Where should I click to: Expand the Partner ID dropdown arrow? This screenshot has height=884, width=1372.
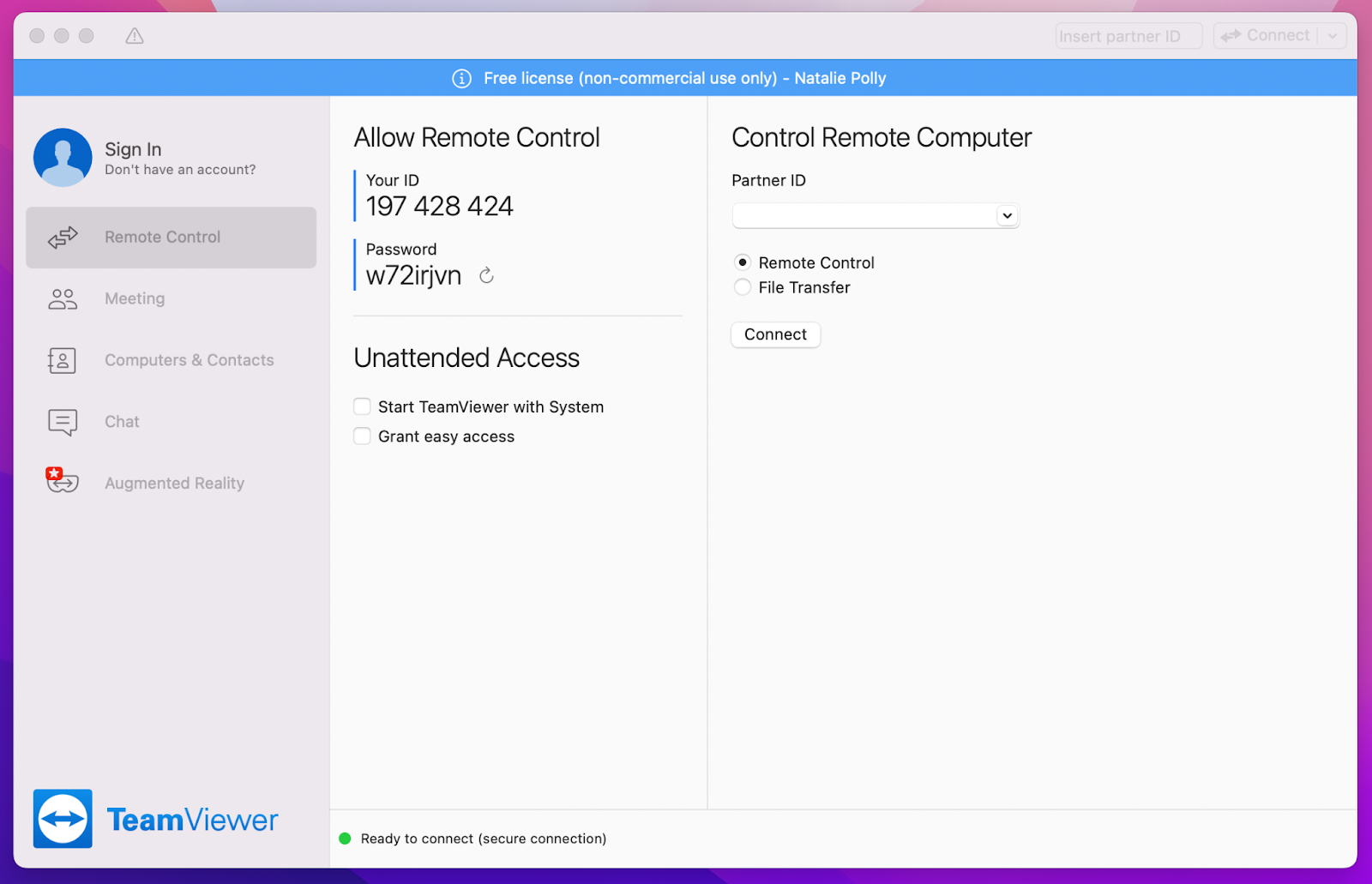[x=1008, y=216]
